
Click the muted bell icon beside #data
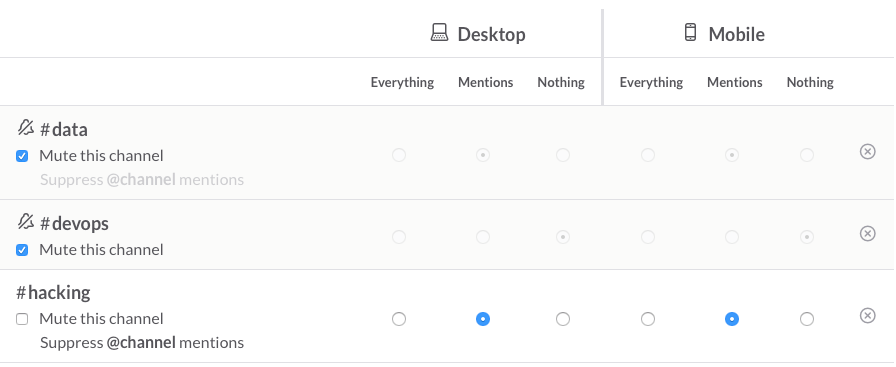tap(26, 127)
